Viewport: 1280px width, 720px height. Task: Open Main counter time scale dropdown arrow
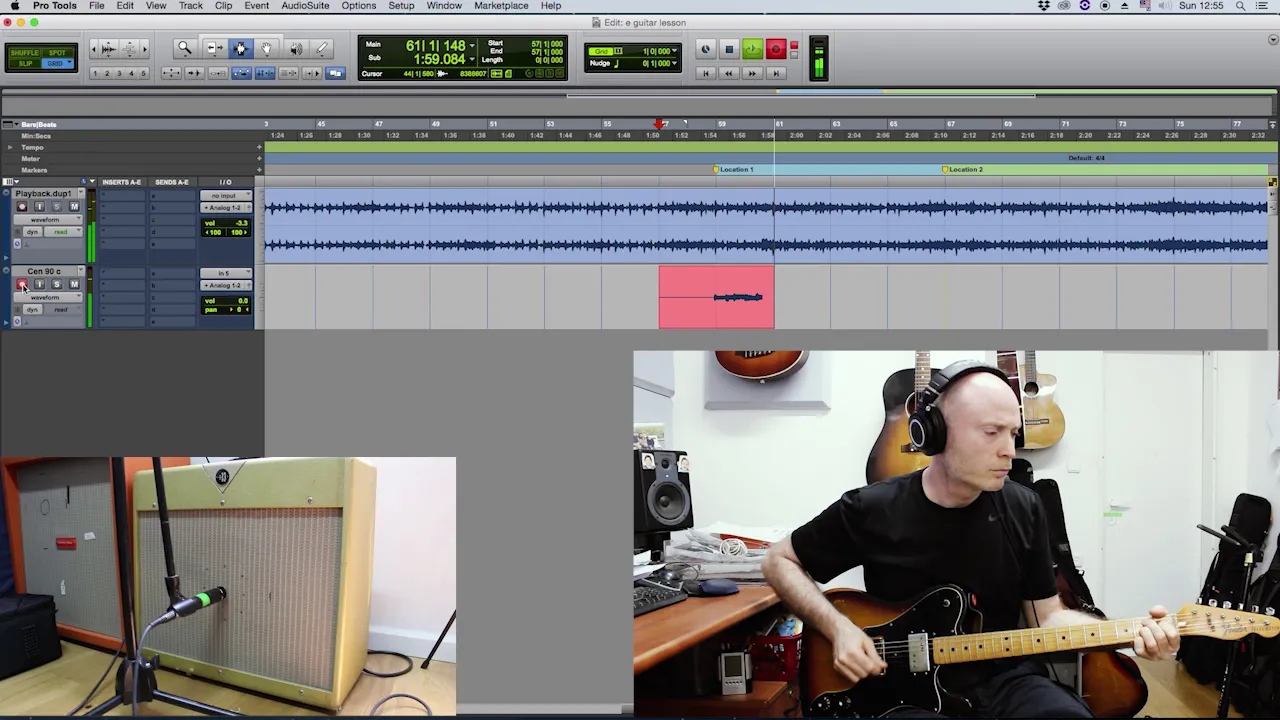pyautogui.click(x=472, y=46)
